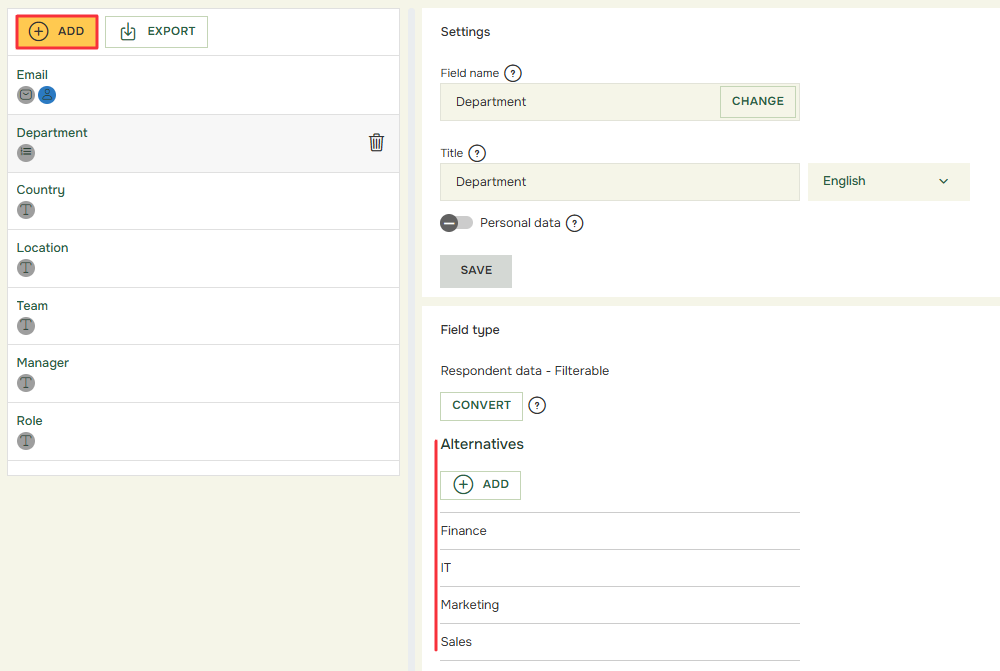
Task: Click the text type icon under Team
Action: pos(26,326)
